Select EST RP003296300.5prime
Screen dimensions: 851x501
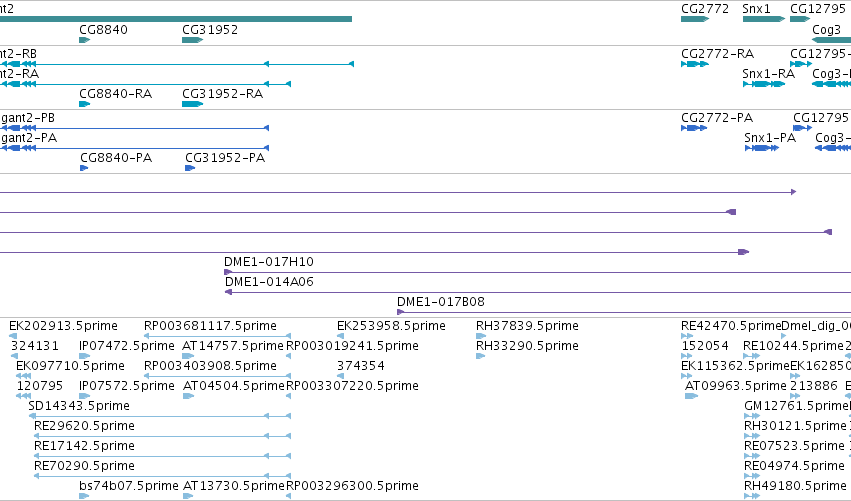352,486
